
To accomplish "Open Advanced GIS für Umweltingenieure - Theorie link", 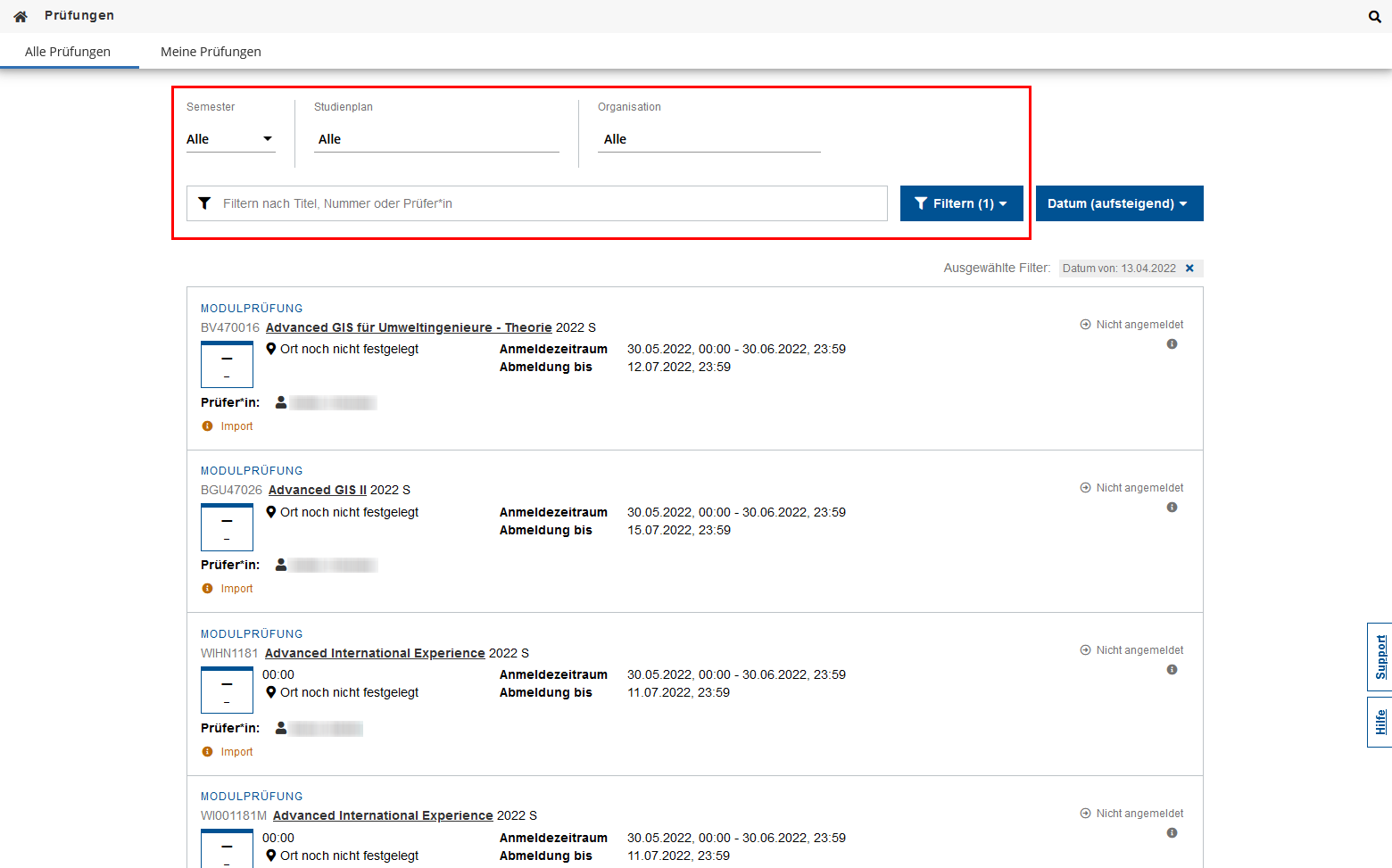I will tap(409, 327).
